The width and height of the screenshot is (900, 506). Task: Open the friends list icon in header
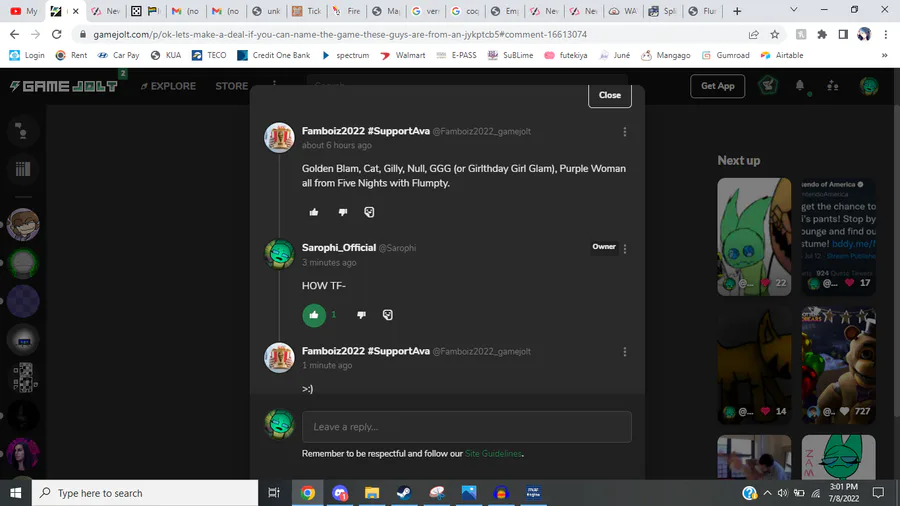click(833, 86)
